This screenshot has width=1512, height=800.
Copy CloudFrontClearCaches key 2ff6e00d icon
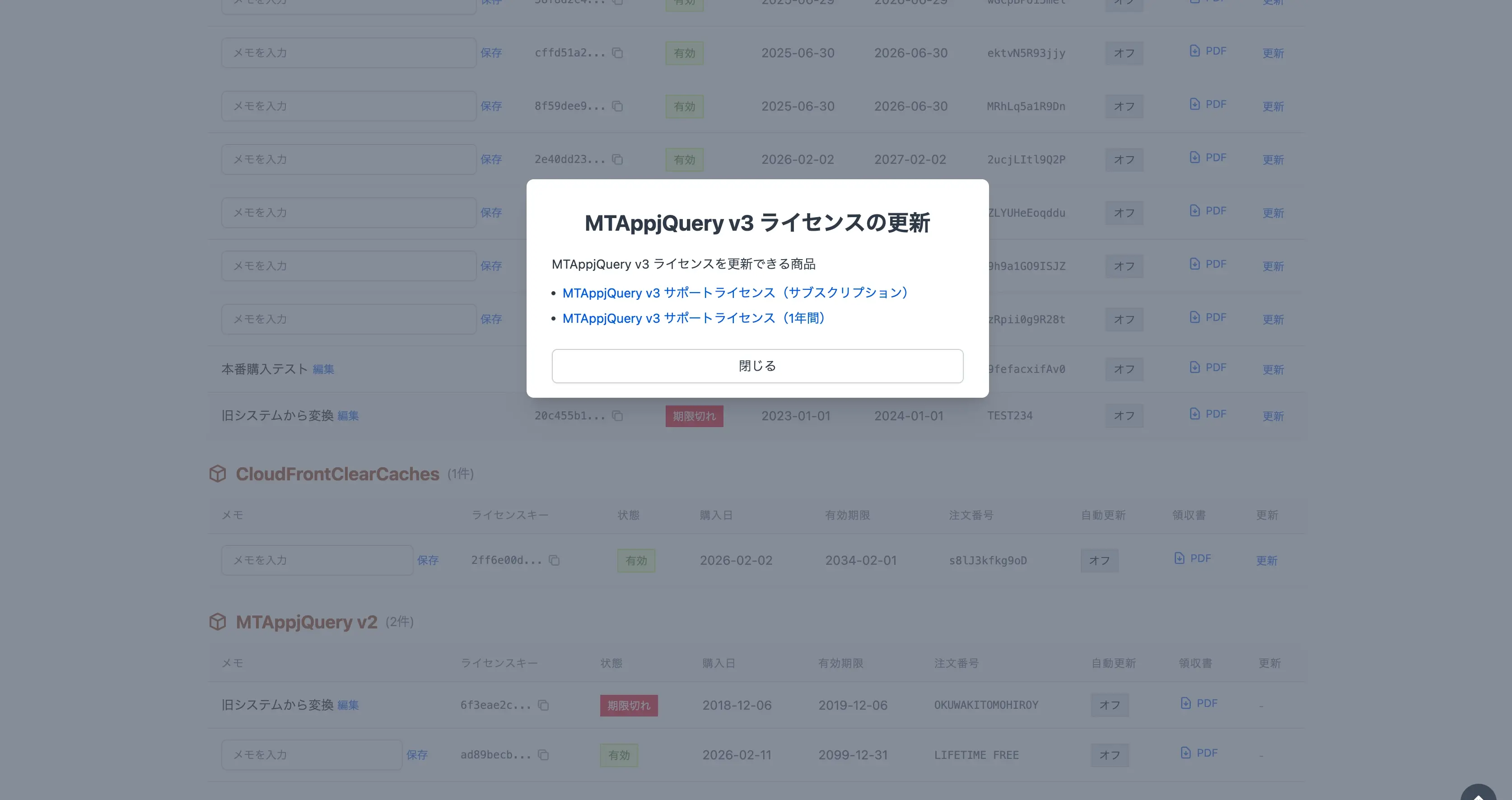coord(554,561)
